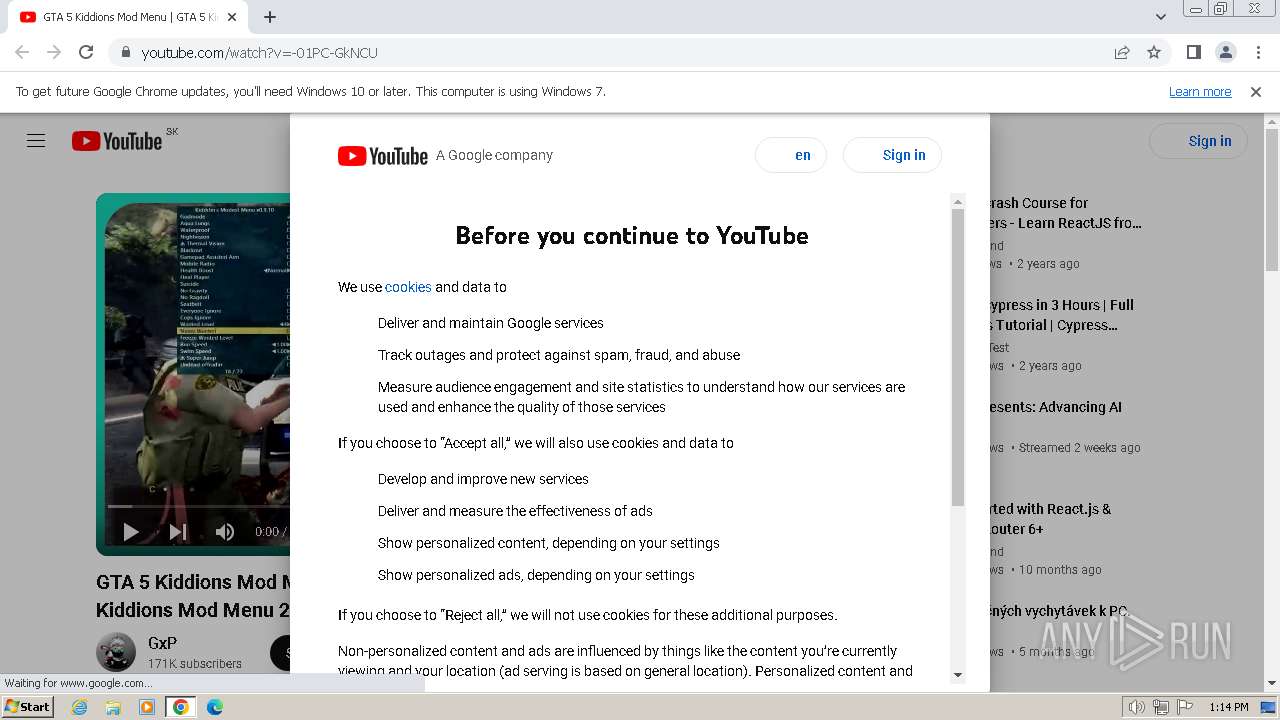This screenshot has height=720, width=1280.
Task: Click Sign in inside consent dialog
Action: click(x=892, y=155)
